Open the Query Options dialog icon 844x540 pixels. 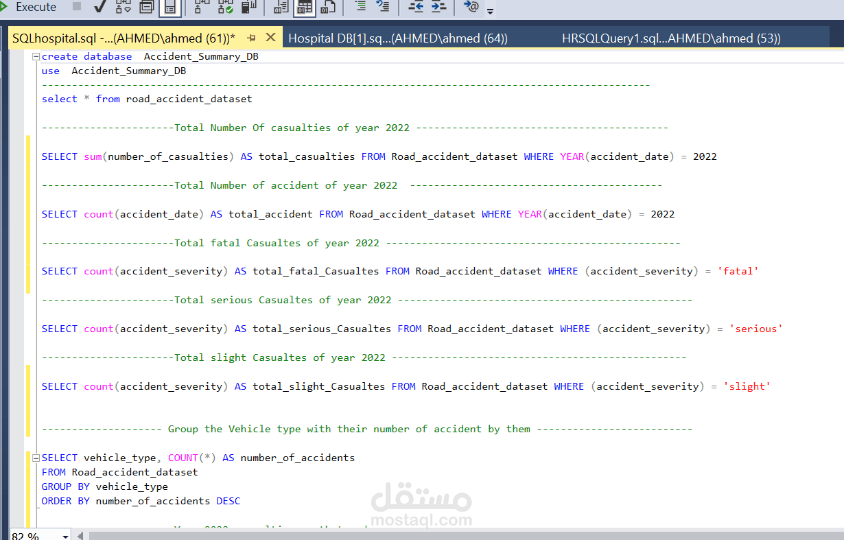pyautogui.click(x=146, y=7)
